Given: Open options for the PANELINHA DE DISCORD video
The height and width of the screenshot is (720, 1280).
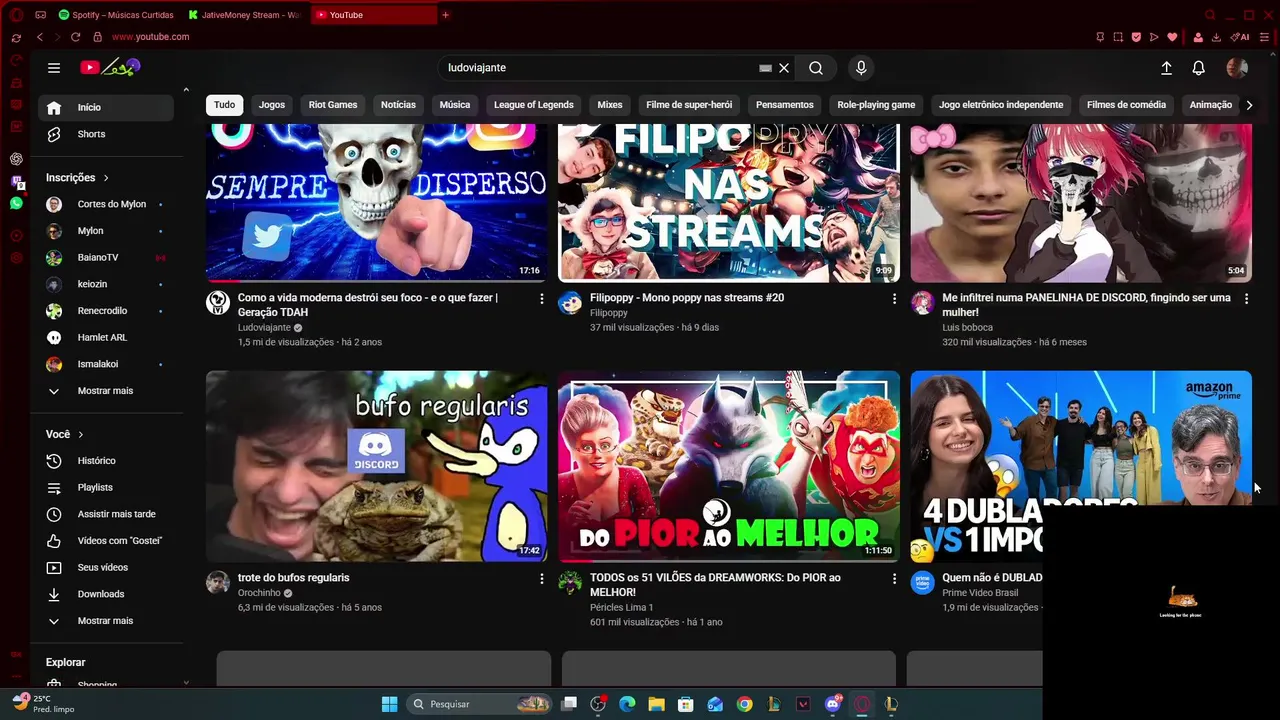Looking at the screenshot, I should (1246, 298).
